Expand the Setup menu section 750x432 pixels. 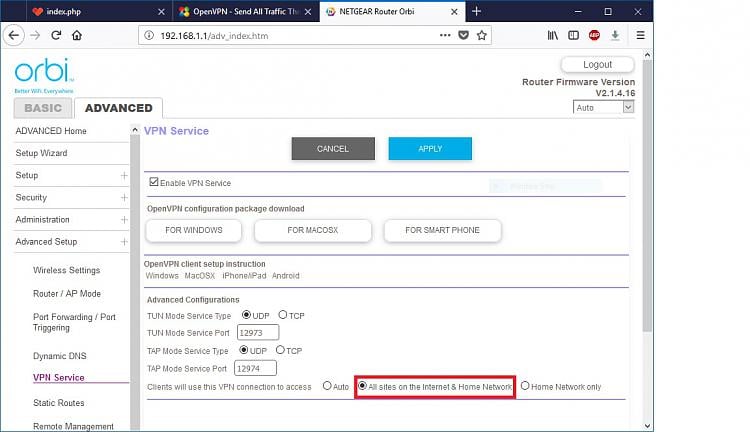pos(124,176)
